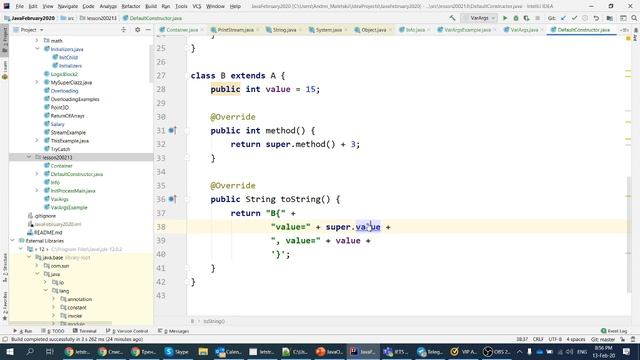This screenshot has width=640, height=360.
Task: Switch to String.java tab
Action: coord(284,30)
